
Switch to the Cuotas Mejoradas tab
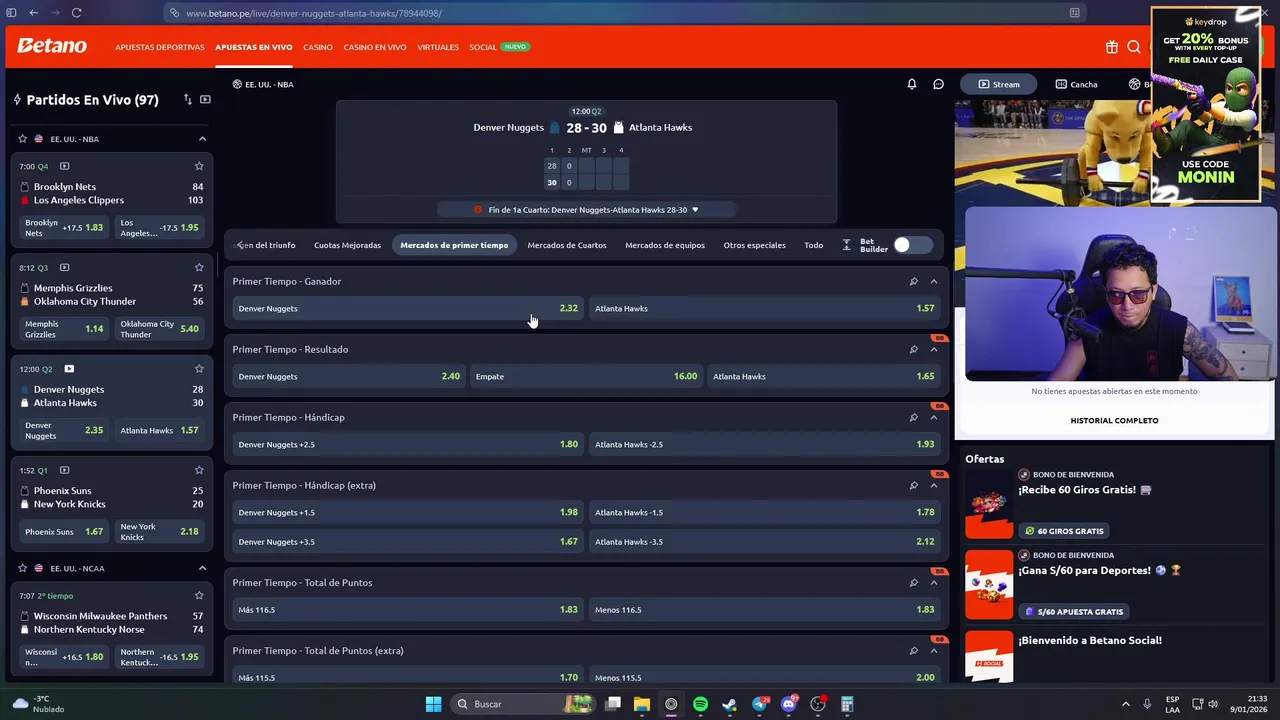click(x=347, y=245)
